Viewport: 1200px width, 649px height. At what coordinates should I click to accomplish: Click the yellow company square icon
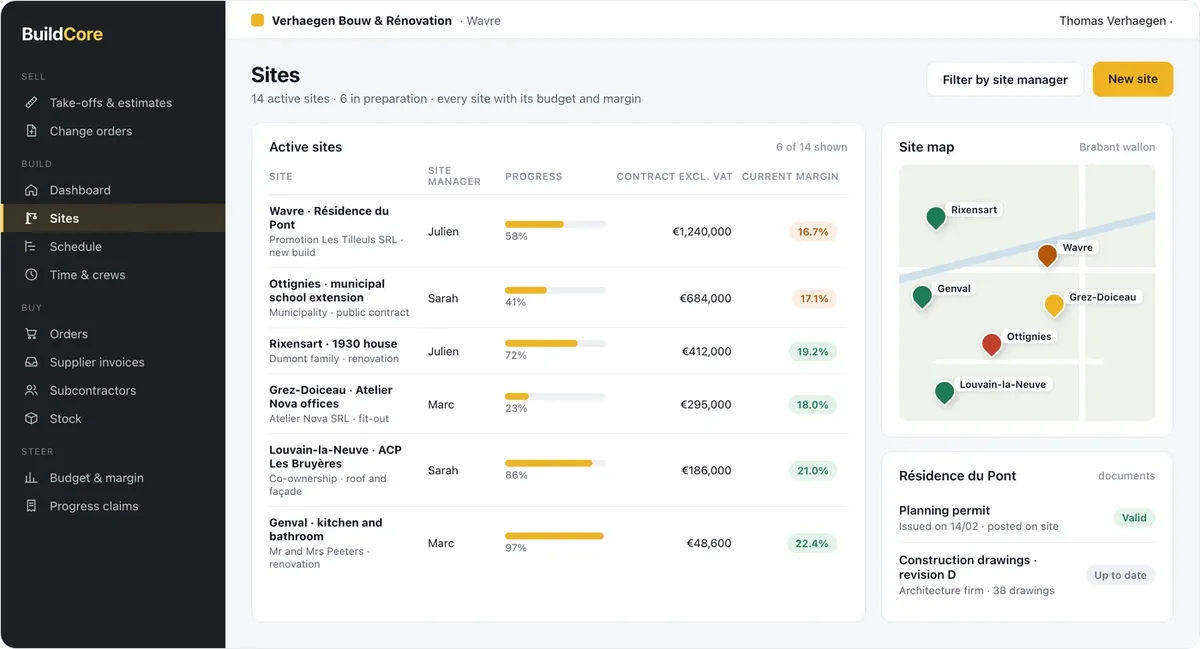click(257, 20)
